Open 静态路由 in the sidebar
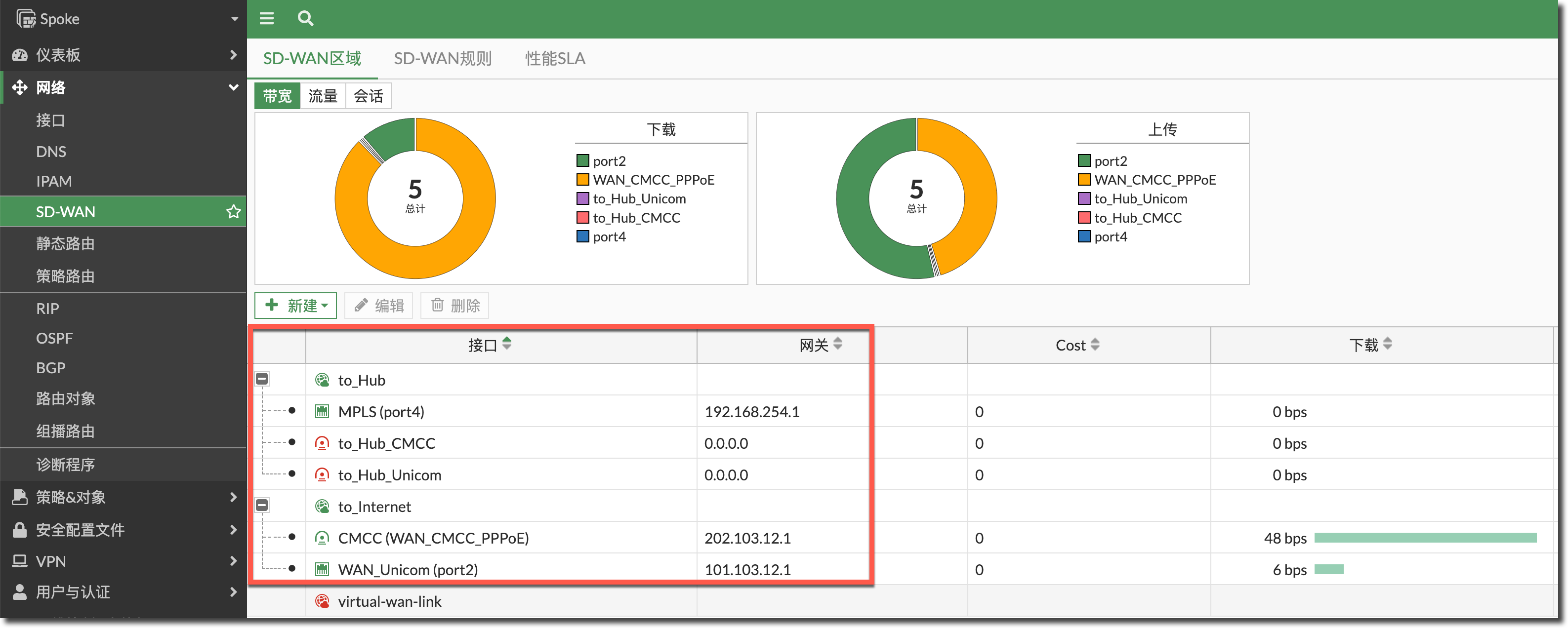Viewport: 1568px width, 628px height. click(65, 243)
